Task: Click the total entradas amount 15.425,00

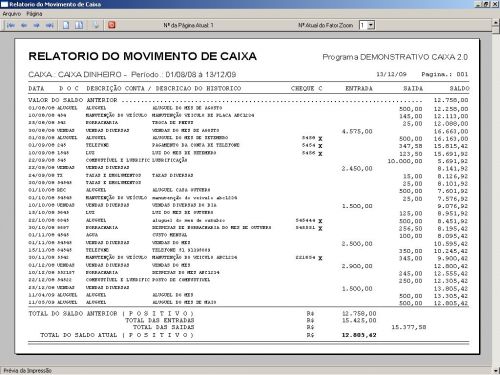Action: [x=359, y=320]
